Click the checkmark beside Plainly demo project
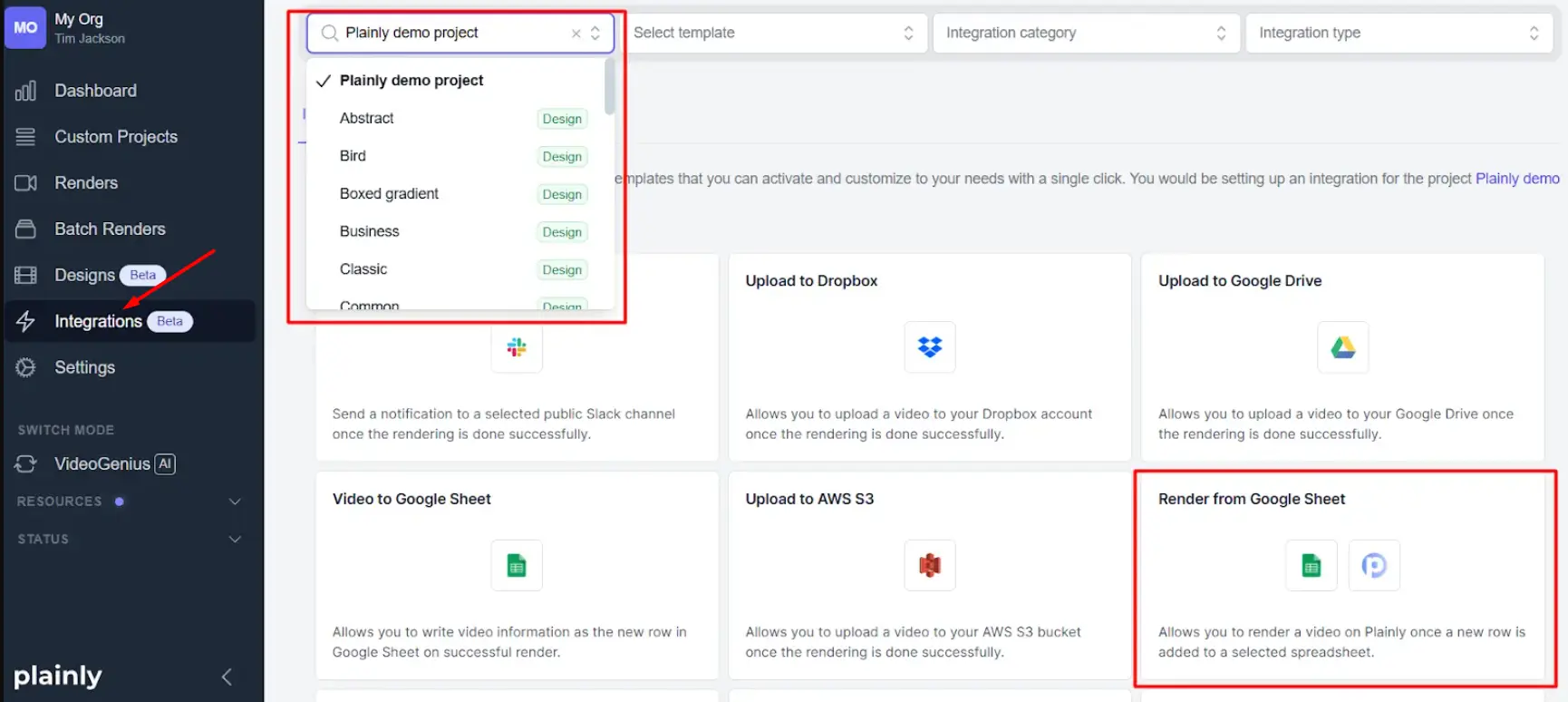 tap(323, 81)
